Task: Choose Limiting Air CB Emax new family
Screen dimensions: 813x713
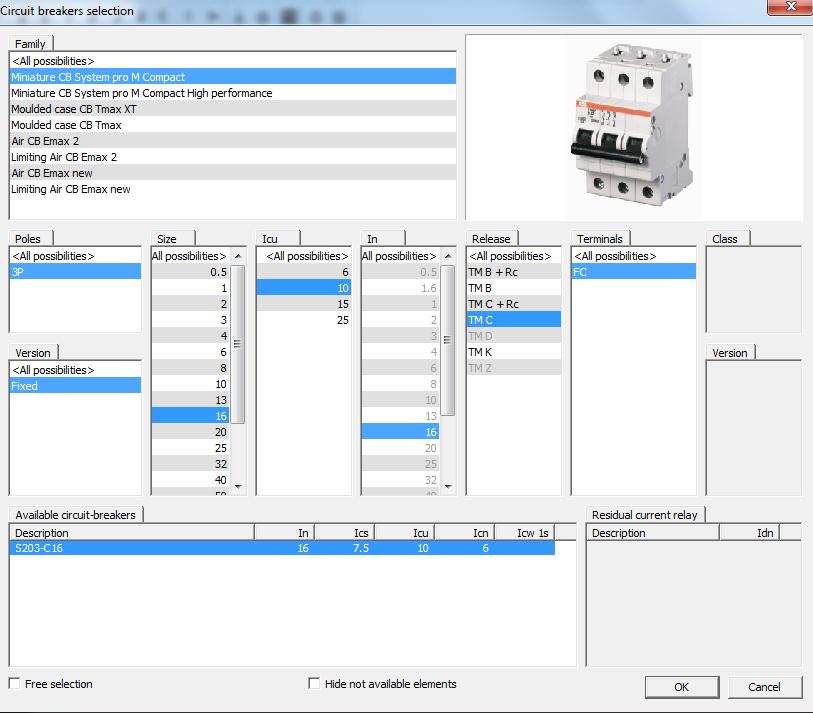Action: pos(232,189)
